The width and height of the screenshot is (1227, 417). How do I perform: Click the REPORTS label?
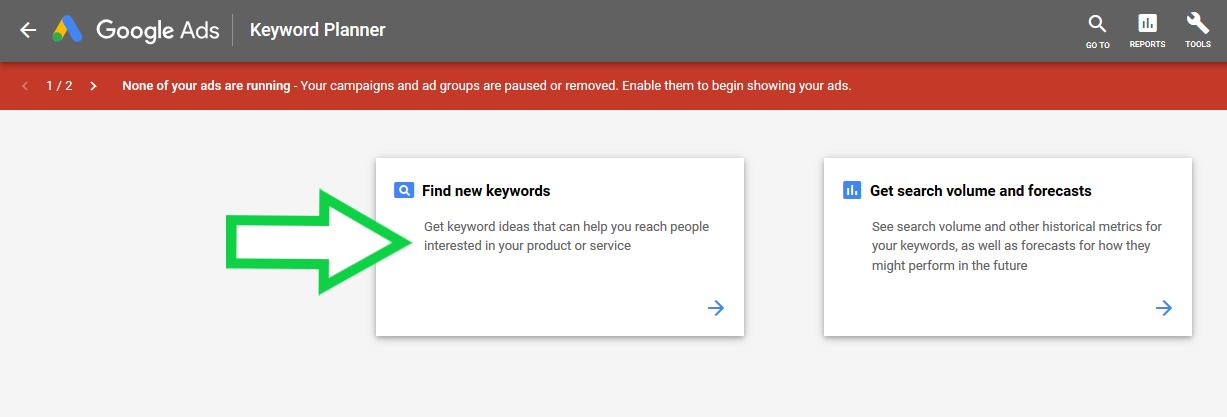click(x=1147, y=45)
